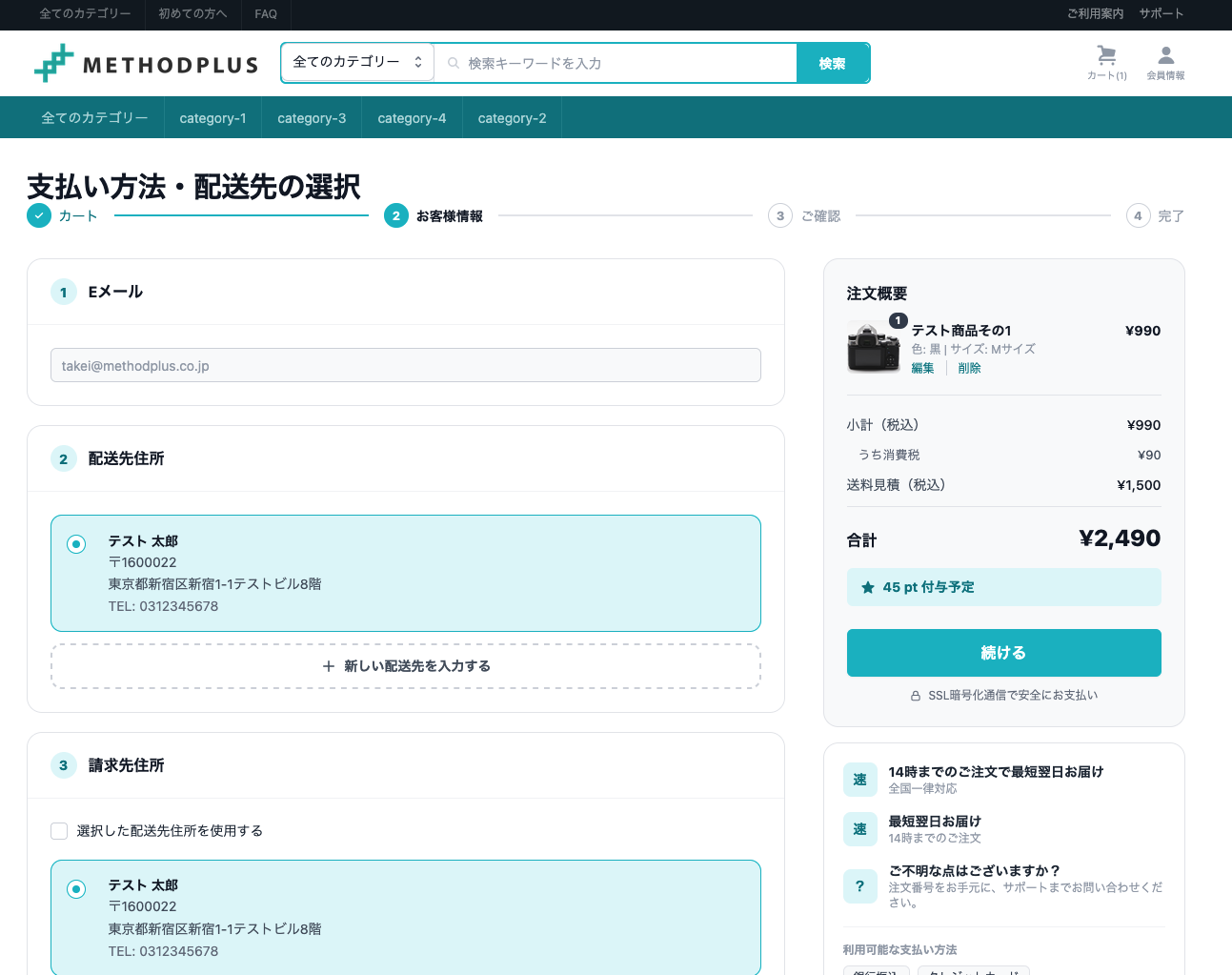The width and height of the screenshot is (1232, 975).
Task: Click the total amount ¥2,490
Action: [x=1120, y=538]
